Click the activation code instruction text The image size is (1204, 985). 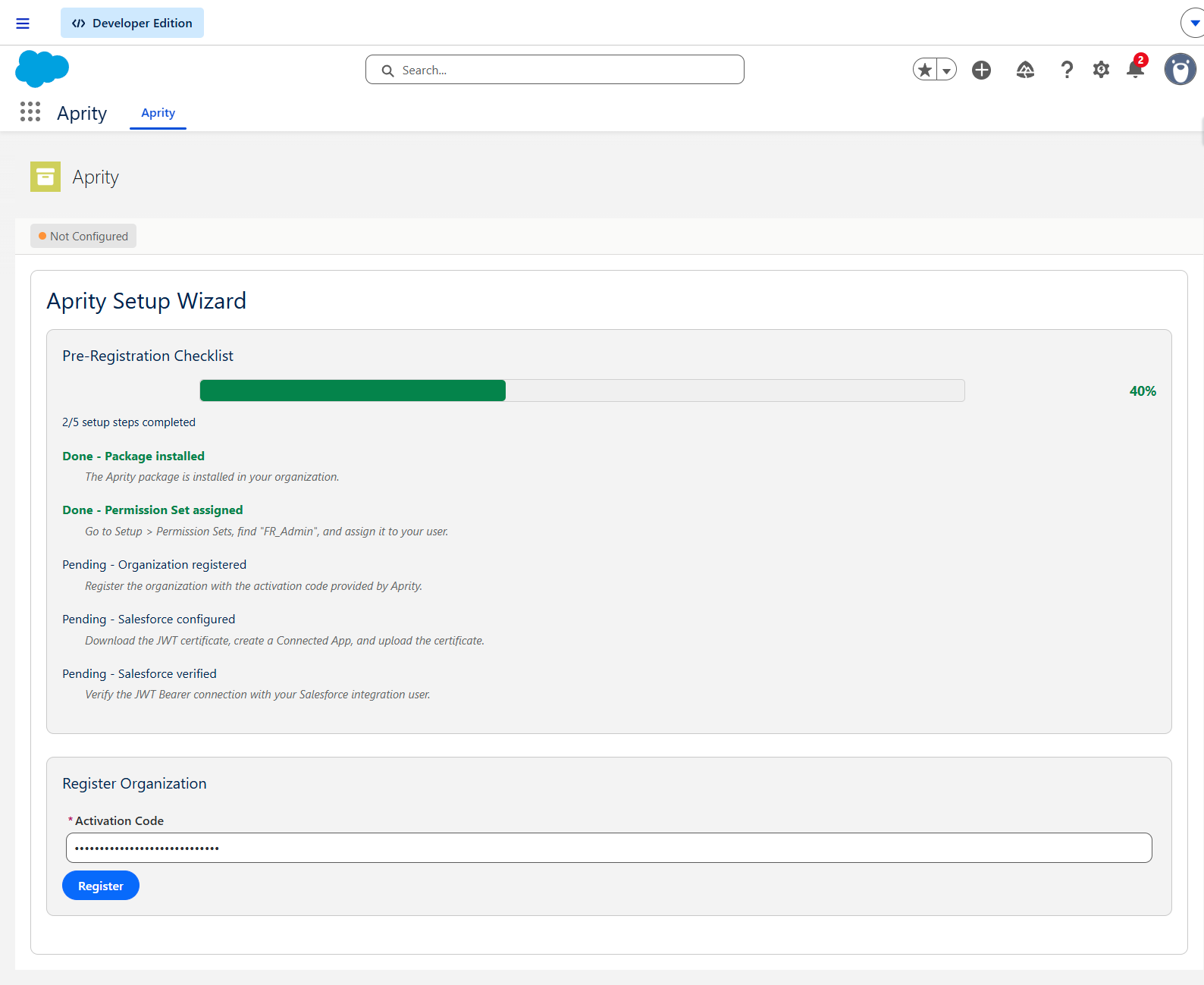pyautogui.click(x=253, y=586)
